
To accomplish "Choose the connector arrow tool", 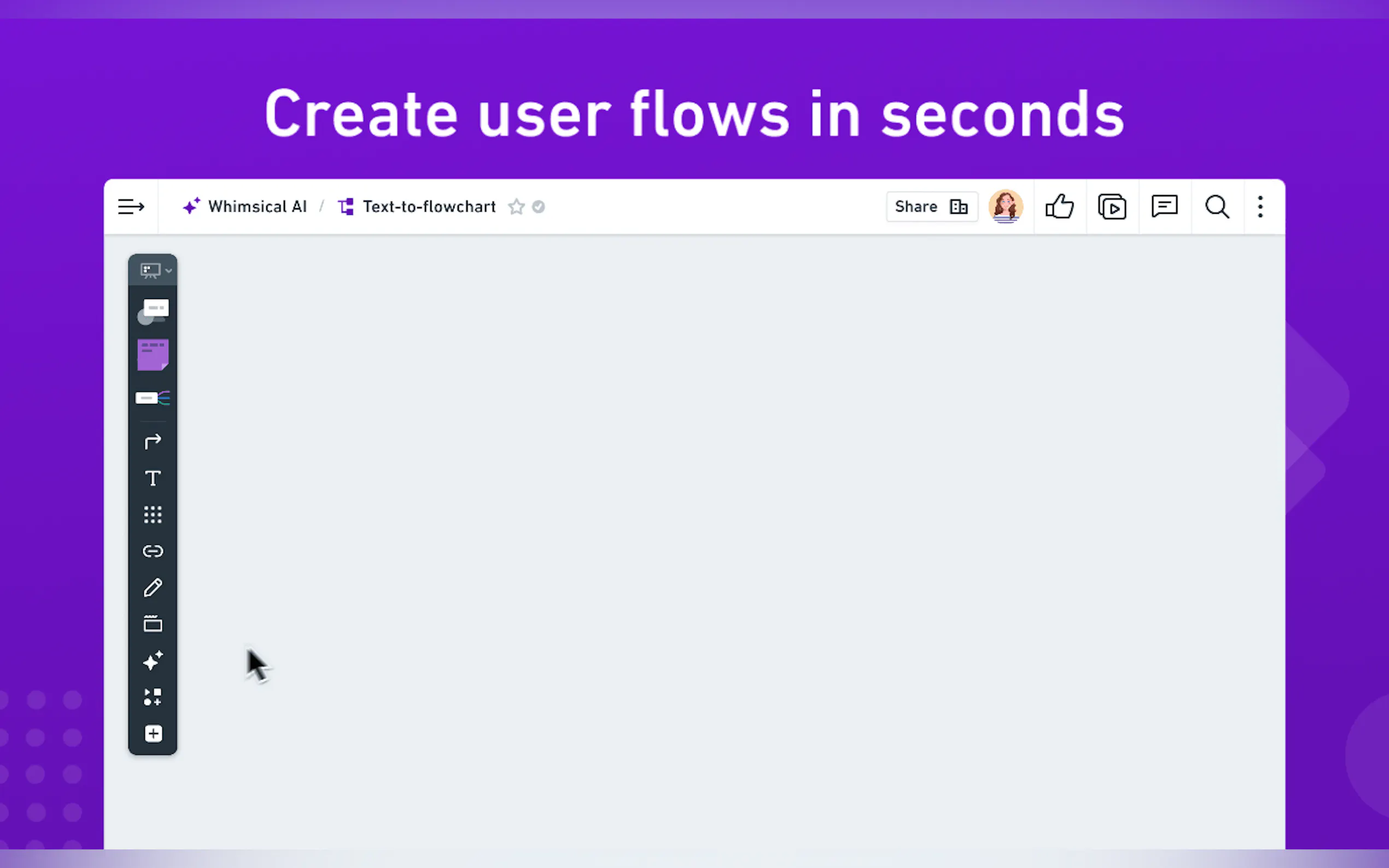I will coord(153,442).
